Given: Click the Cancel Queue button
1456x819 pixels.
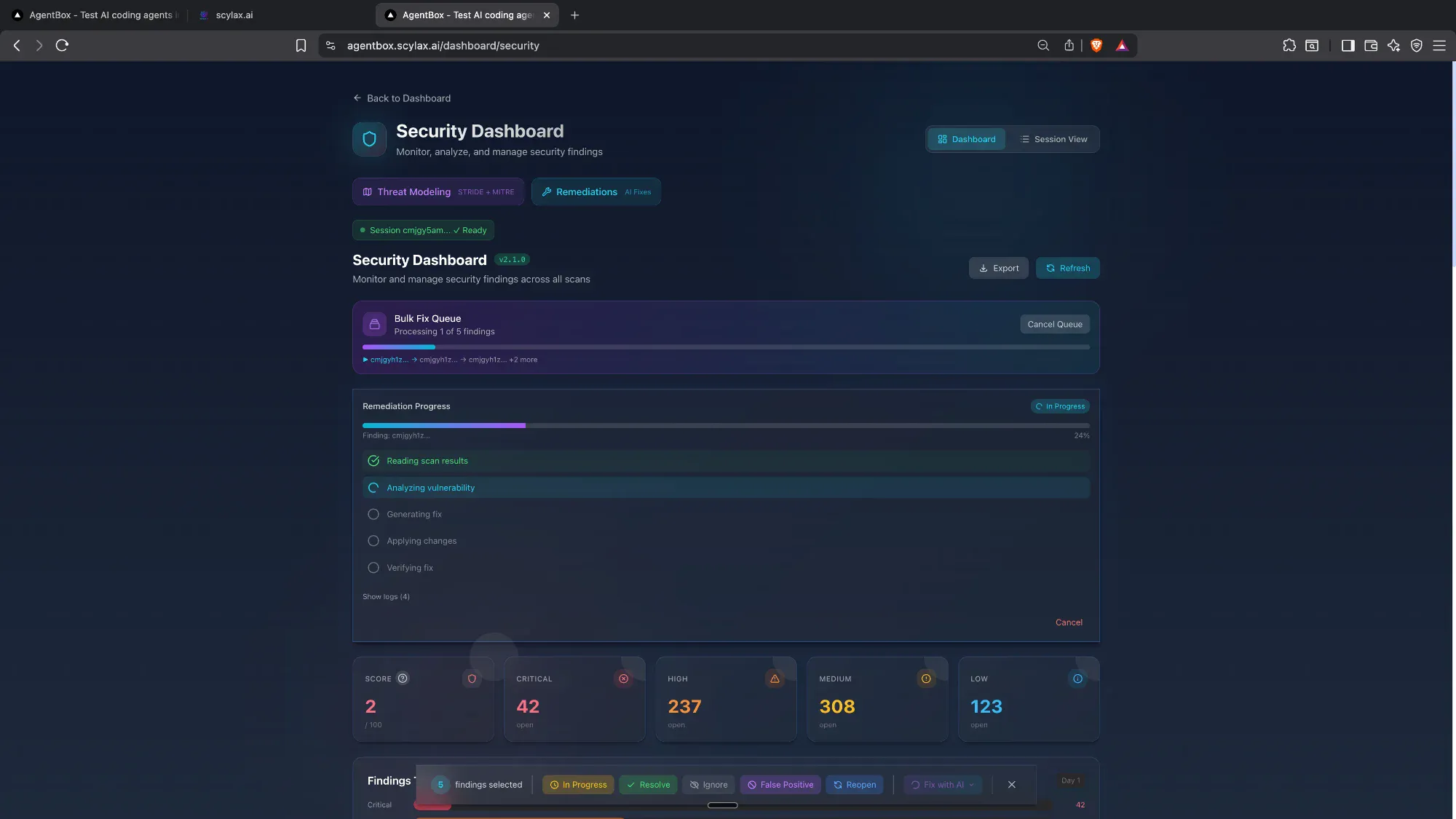Looking at the screenshot, I should tap(1055, 323).
